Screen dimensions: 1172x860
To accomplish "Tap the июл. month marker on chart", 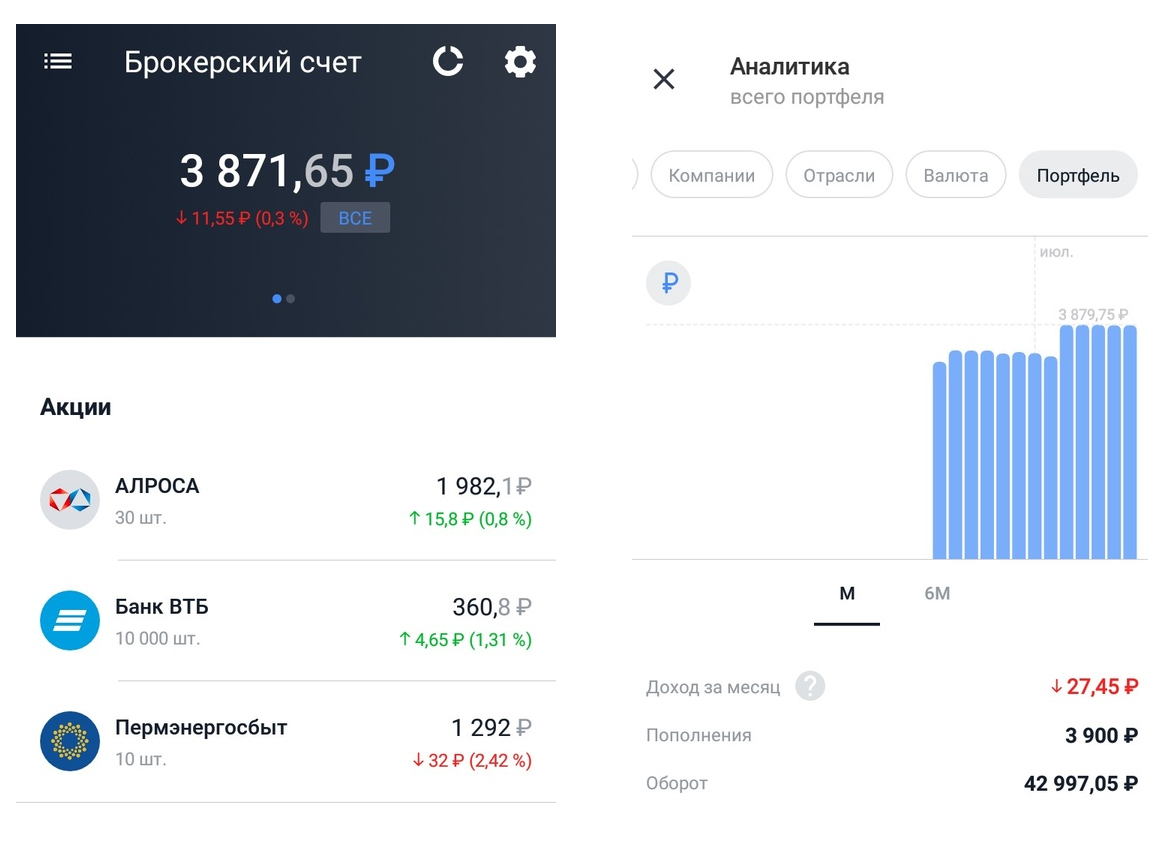I will click(1056, 253).
